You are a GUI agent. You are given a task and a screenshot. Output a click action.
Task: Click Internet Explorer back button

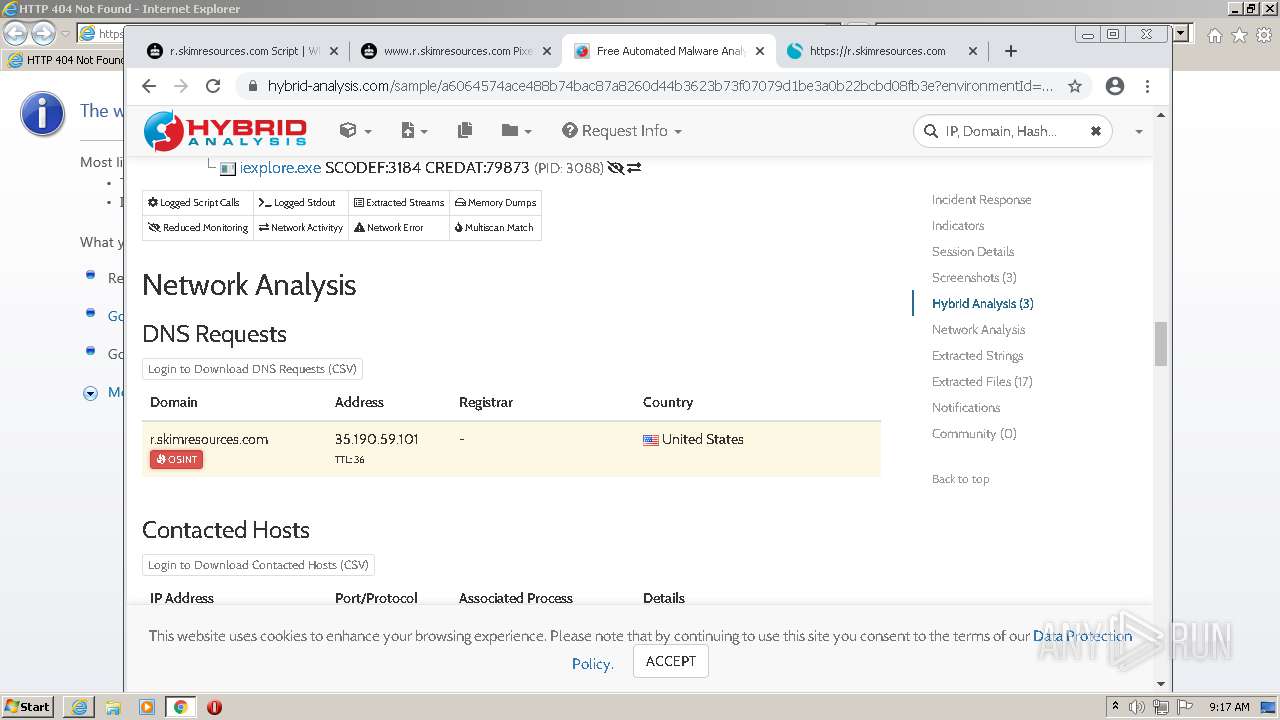[15, 34]
